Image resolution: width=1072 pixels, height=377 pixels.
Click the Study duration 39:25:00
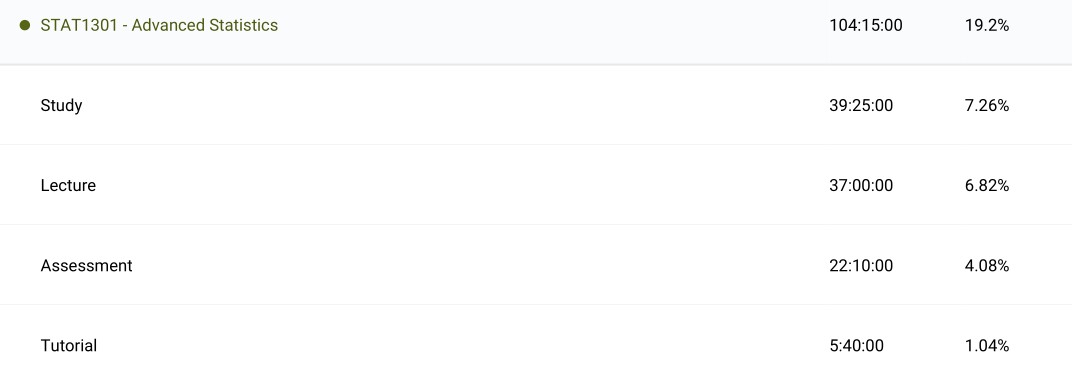click(x=861, y=105)
